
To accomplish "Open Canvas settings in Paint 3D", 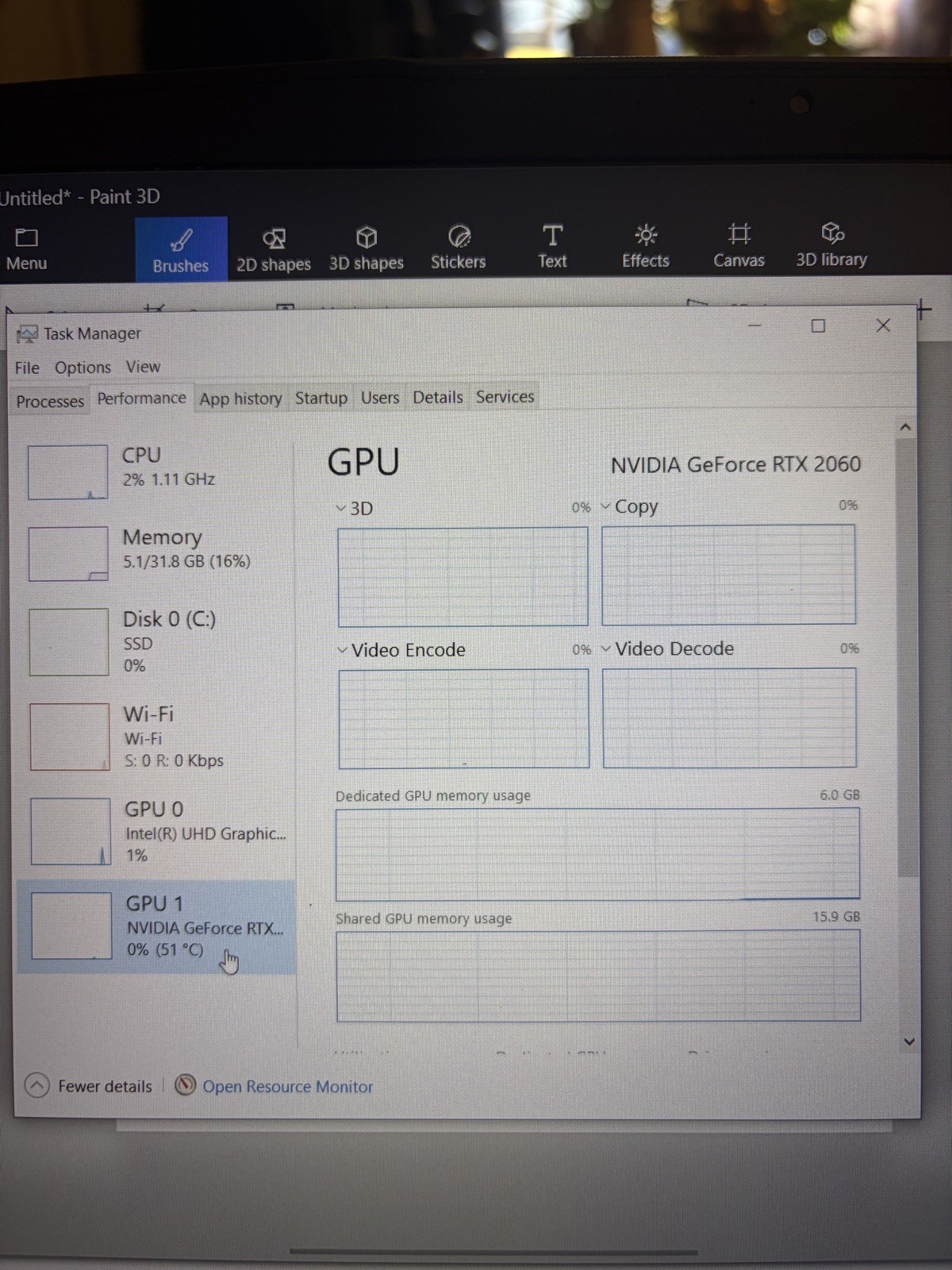I will pos(739,246).
